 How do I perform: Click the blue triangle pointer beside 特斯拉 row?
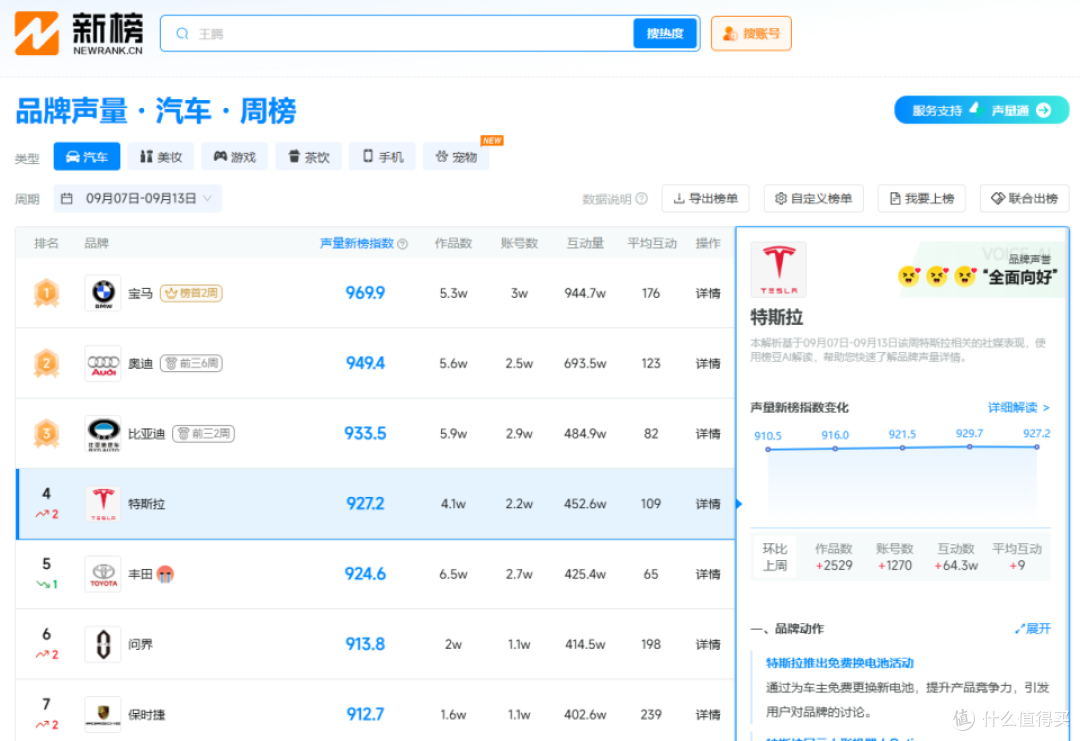click(x=739, y=504)
